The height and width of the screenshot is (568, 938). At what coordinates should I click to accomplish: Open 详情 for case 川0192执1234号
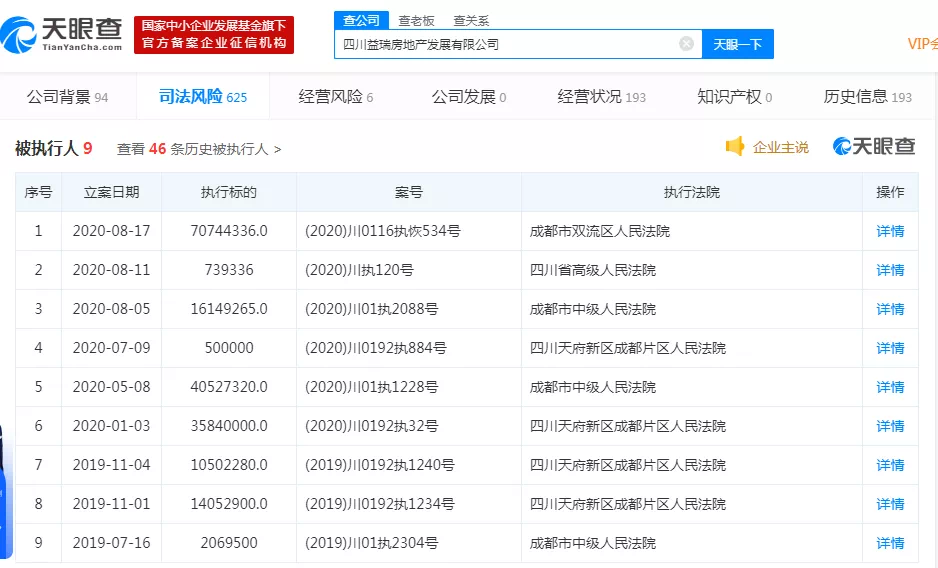pos(890,504)
